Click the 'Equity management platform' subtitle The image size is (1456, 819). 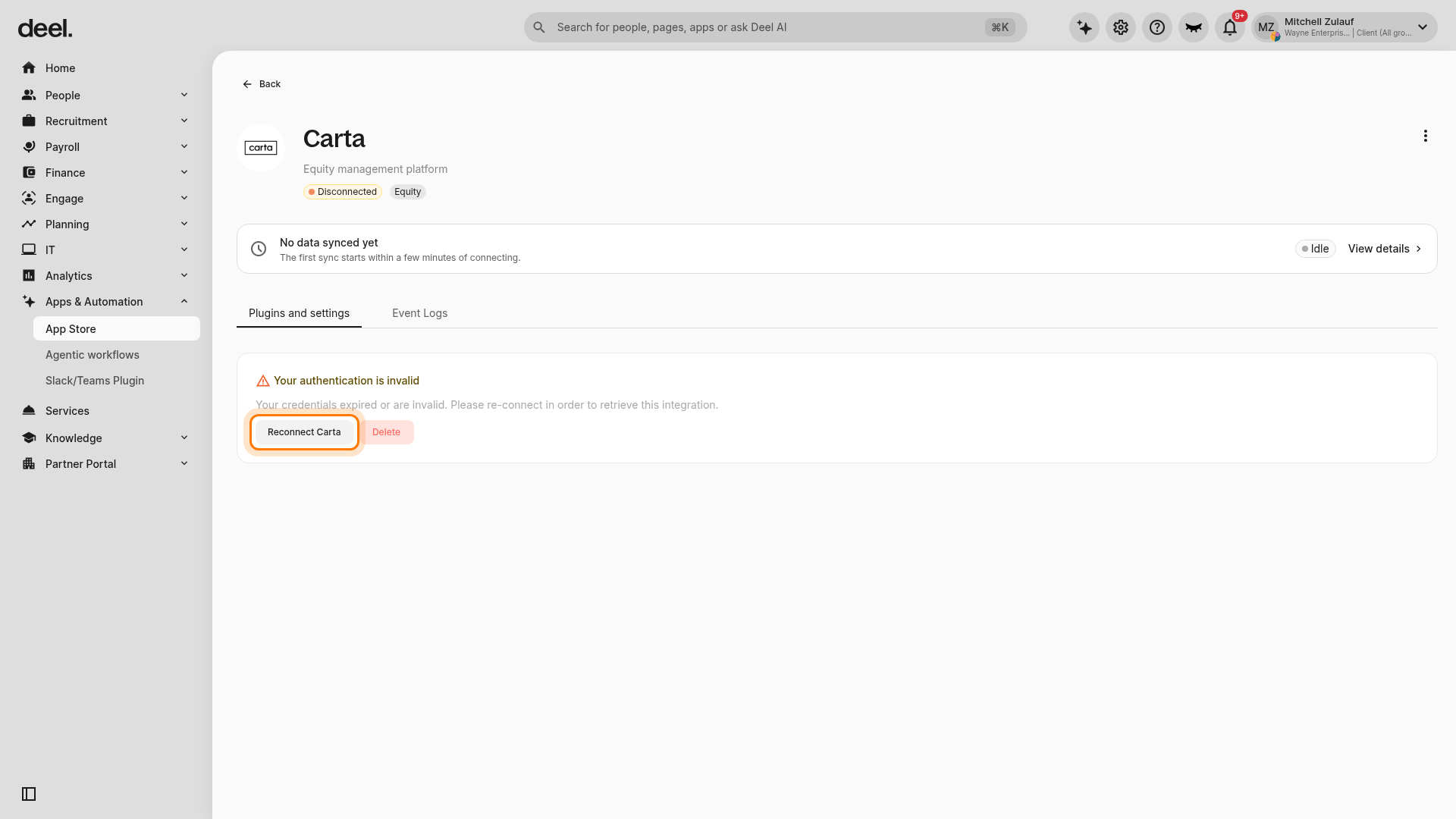[375, 169]
